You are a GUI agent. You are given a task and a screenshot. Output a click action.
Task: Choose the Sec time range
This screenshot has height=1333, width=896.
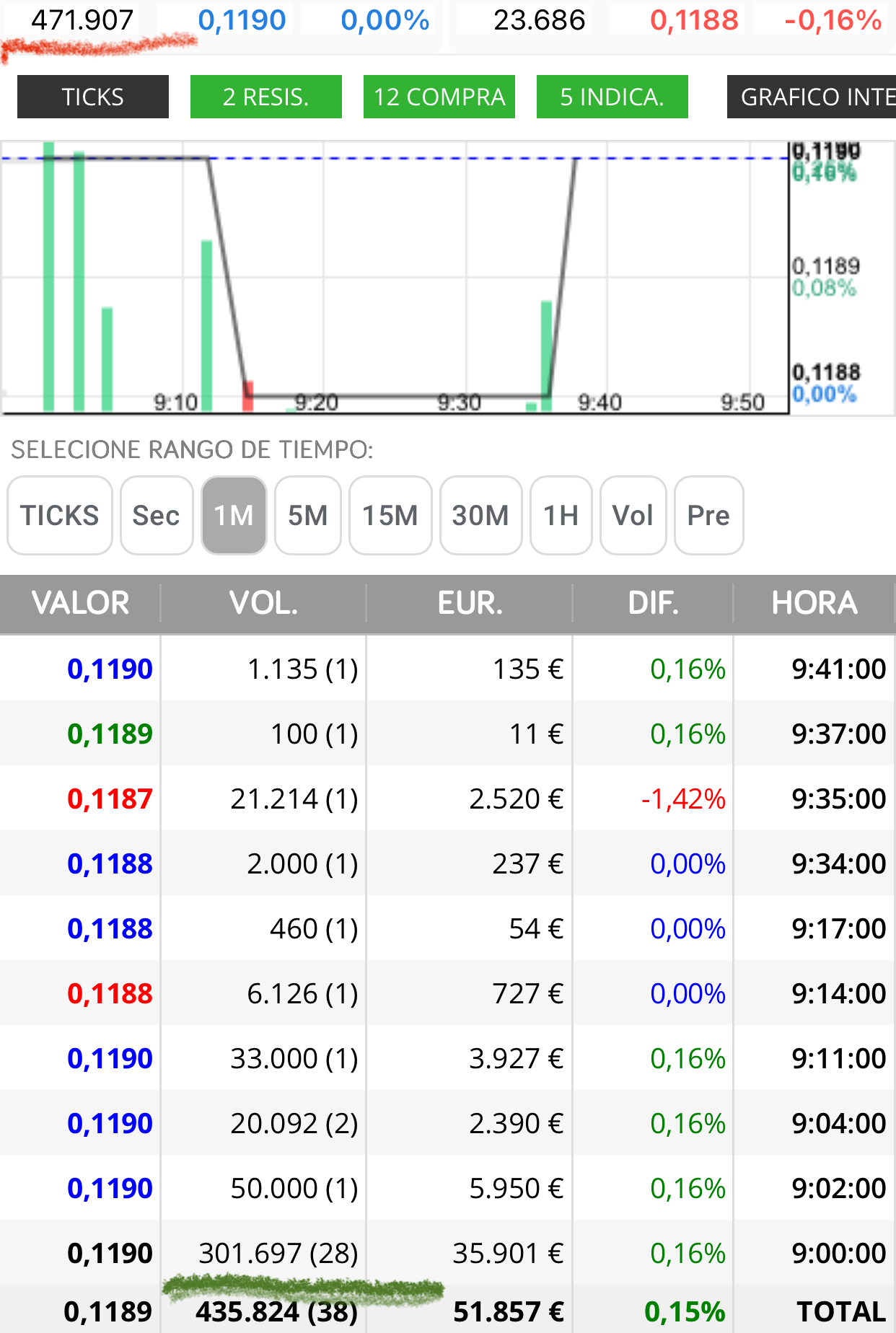pos(157,516)
